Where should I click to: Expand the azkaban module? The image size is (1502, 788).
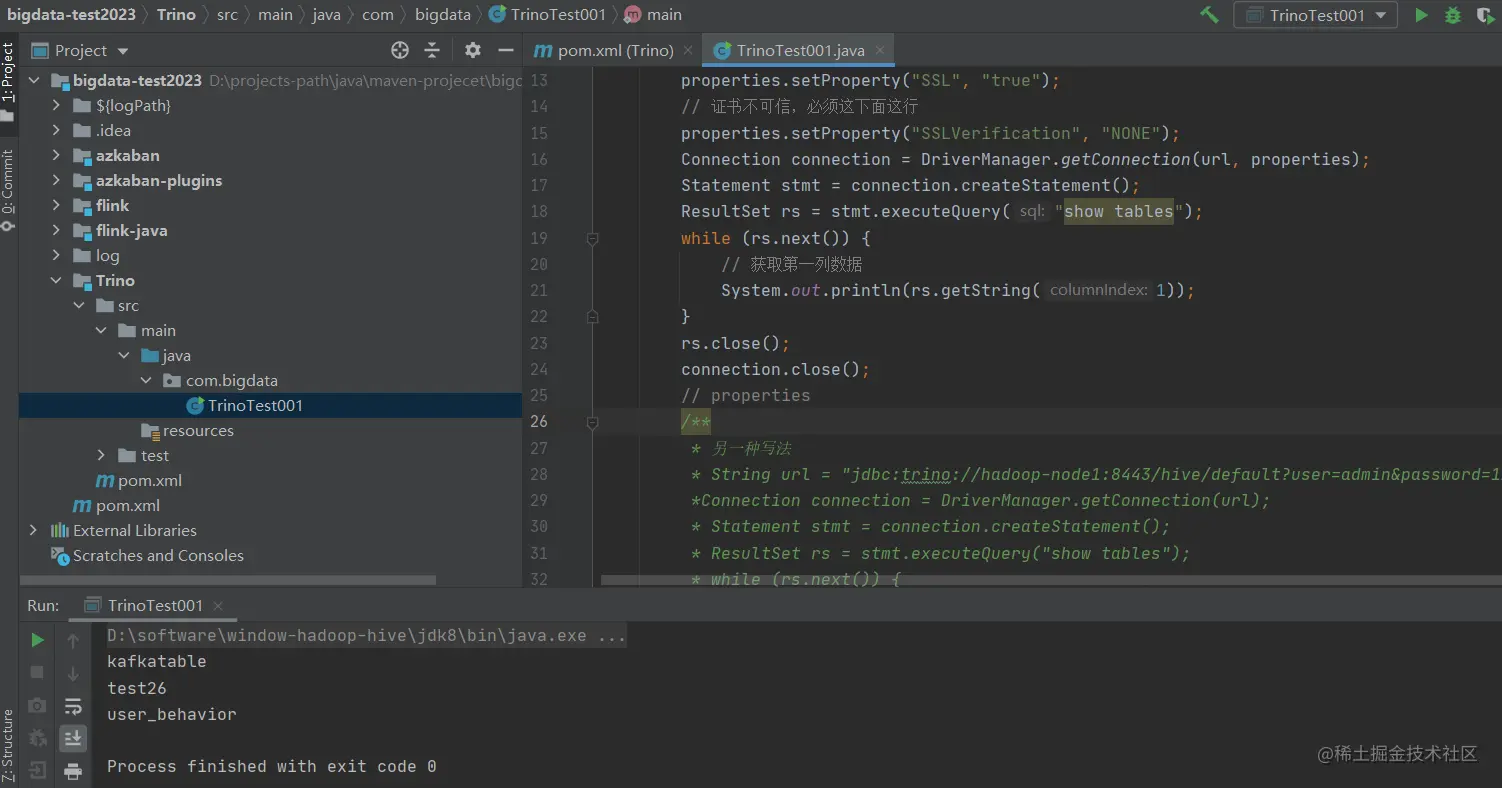click(57, 155)
